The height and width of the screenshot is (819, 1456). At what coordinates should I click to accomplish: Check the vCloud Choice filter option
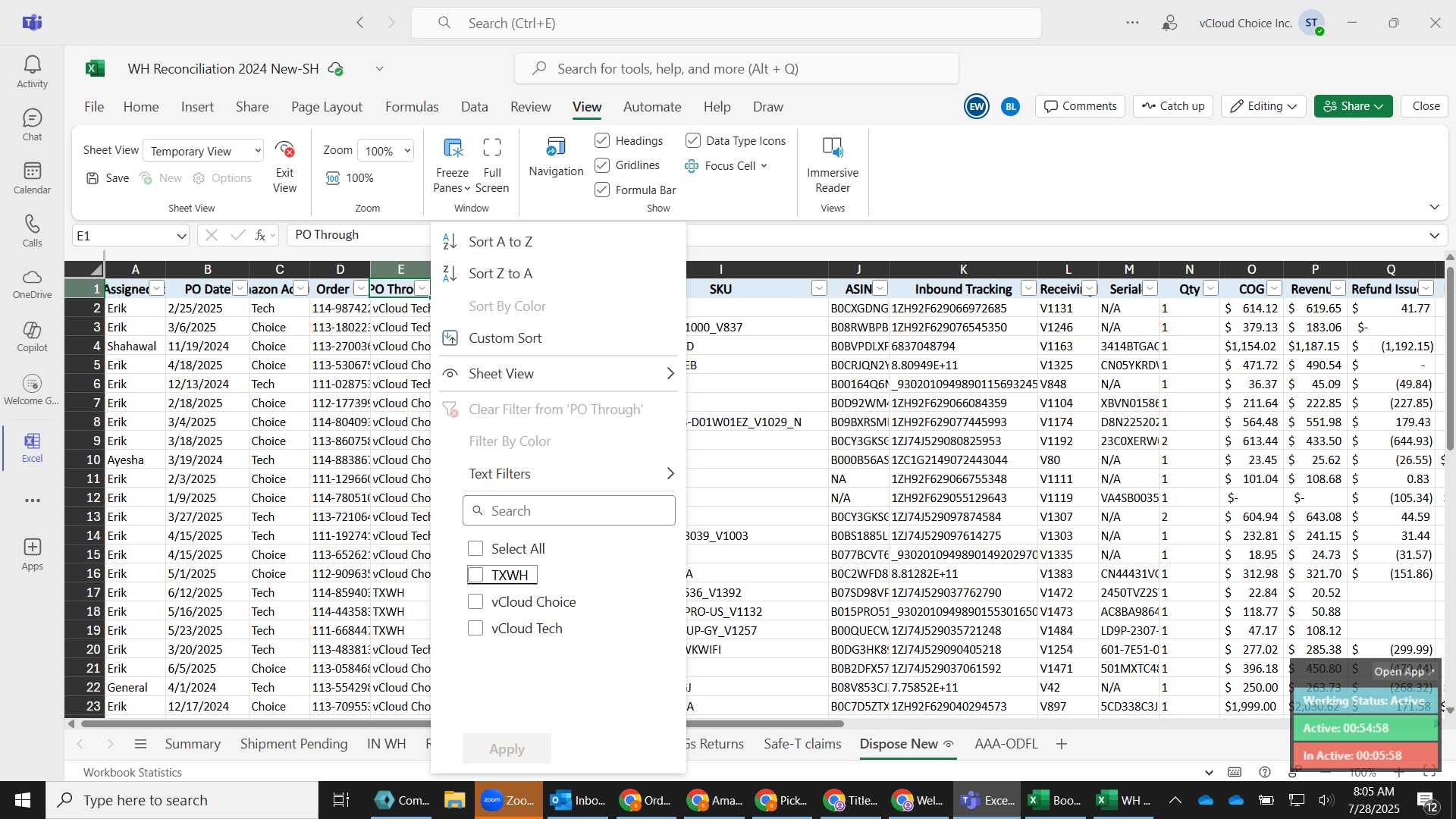pos(475,601)
